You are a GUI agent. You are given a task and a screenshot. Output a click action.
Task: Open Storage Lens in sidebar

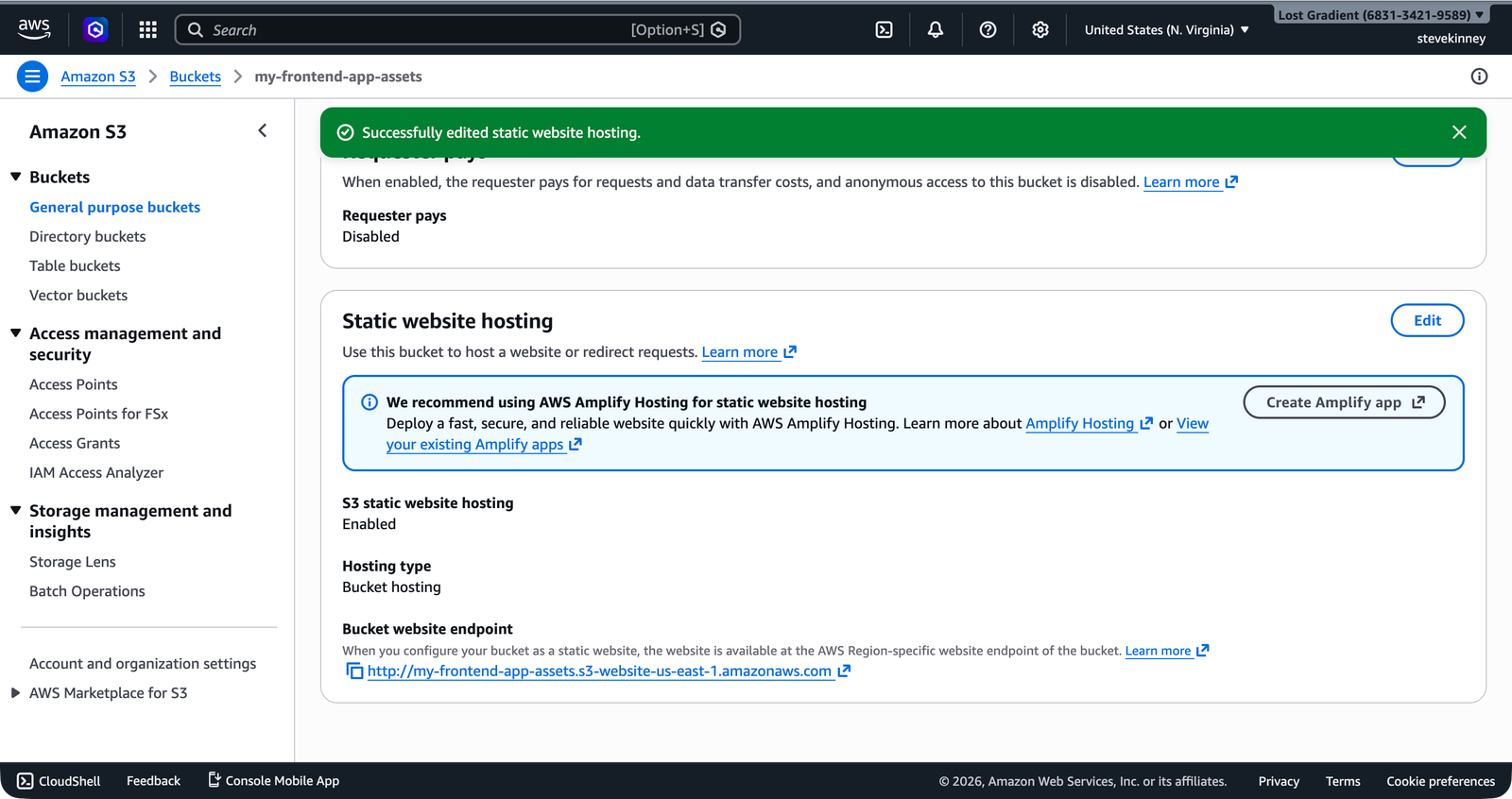(x=73, y=562)
